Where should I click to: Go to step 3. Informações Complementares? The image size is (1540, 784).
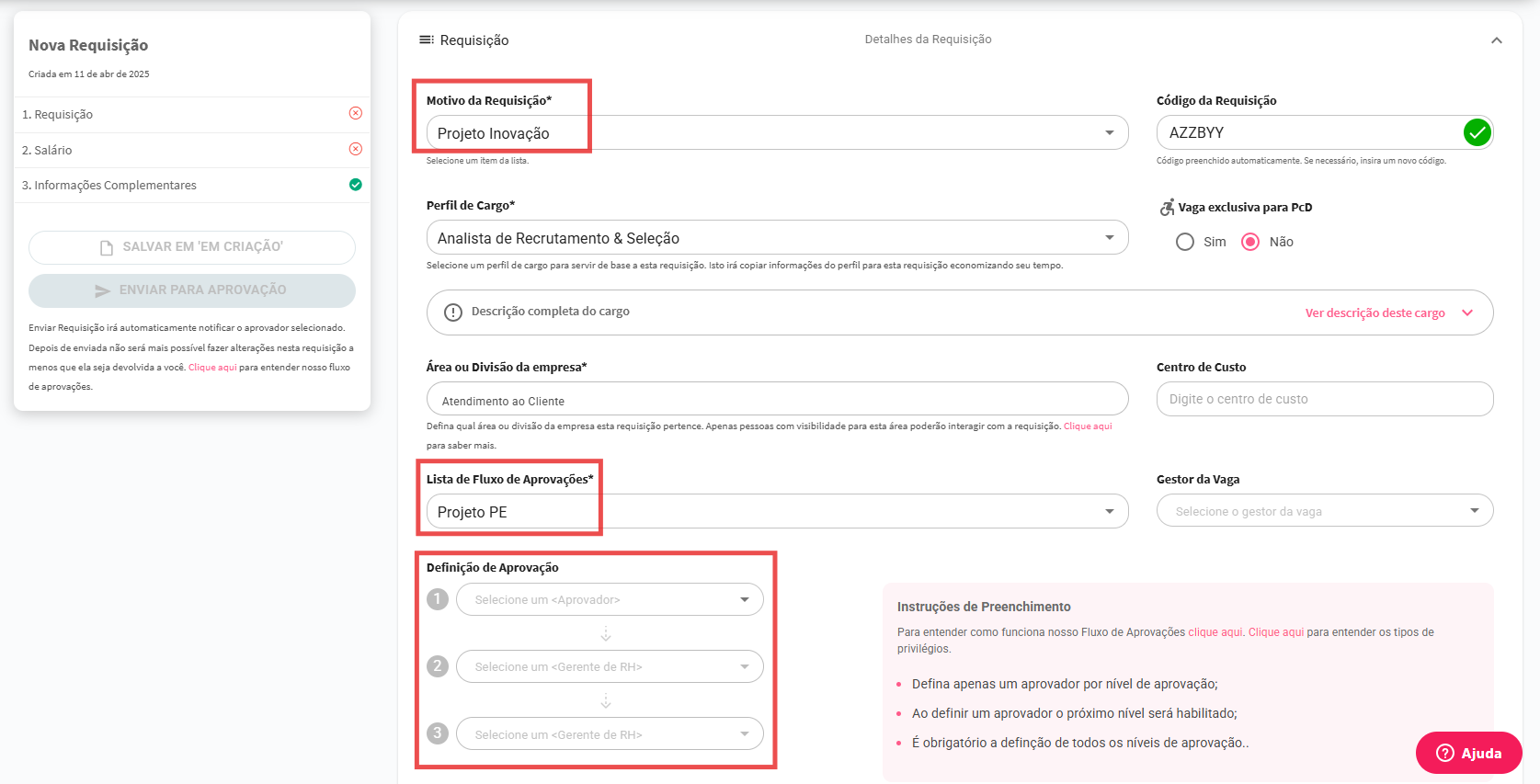tap(109, 185)
